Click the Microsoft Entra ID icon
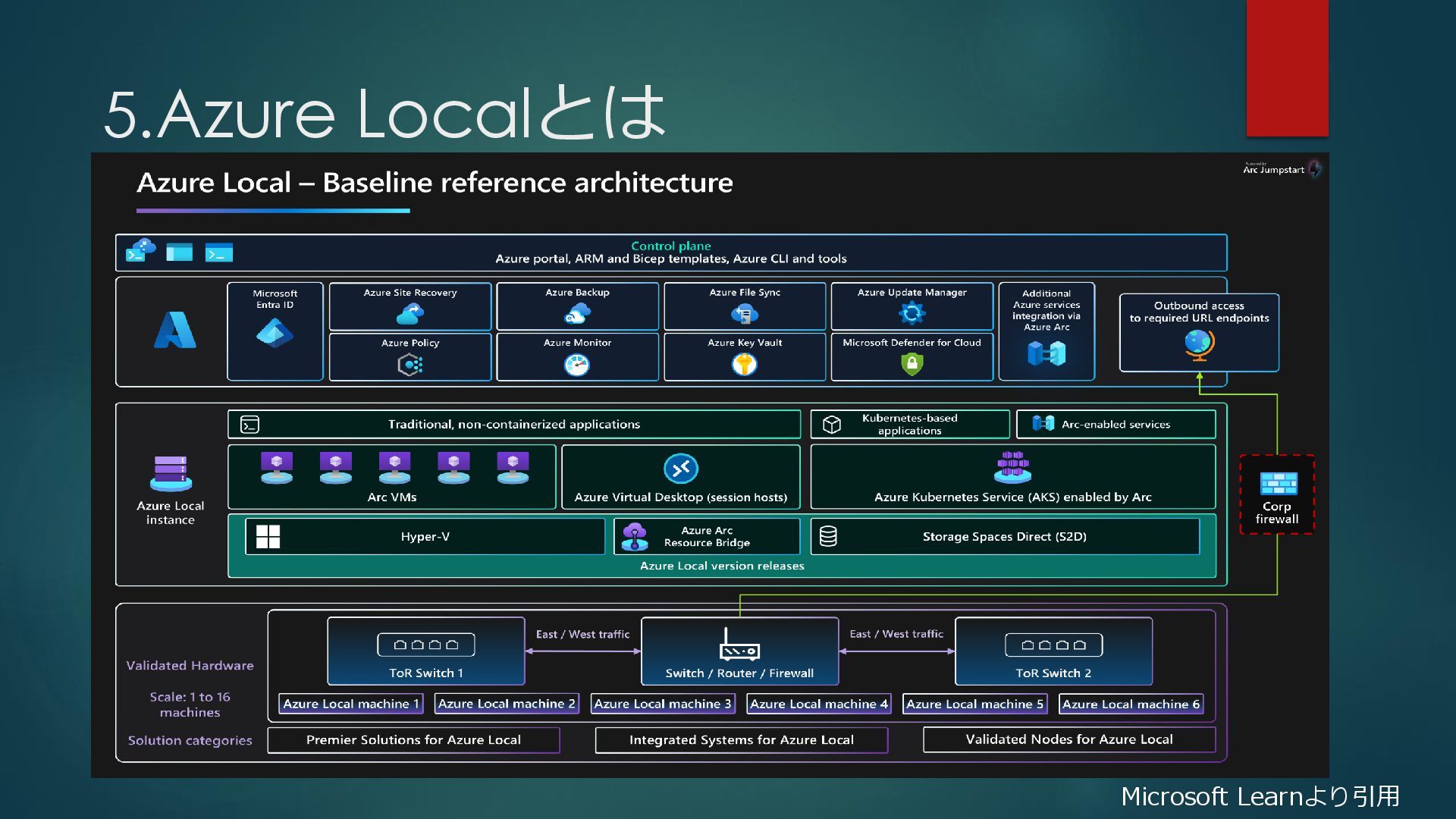Screen dimensions: 1456x819 coord(275,333)
